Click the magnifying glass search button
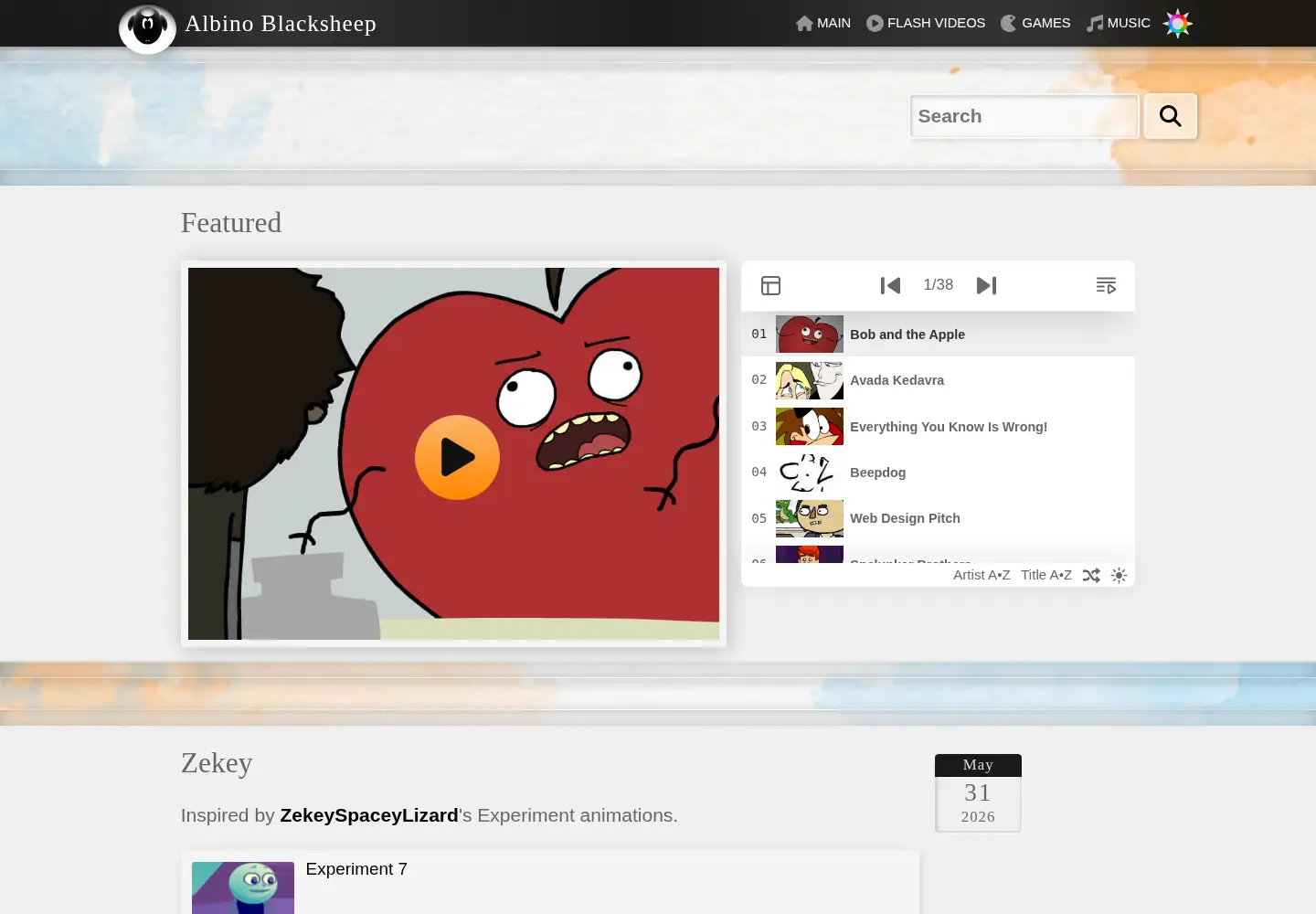The image size is (1316, 914). pos(1171,116)
